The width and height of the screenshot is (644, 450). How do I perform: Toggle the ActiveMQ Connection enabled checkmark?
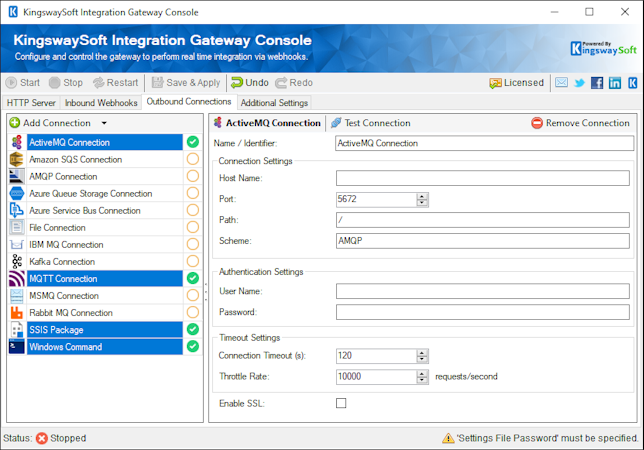pos(192,142)
